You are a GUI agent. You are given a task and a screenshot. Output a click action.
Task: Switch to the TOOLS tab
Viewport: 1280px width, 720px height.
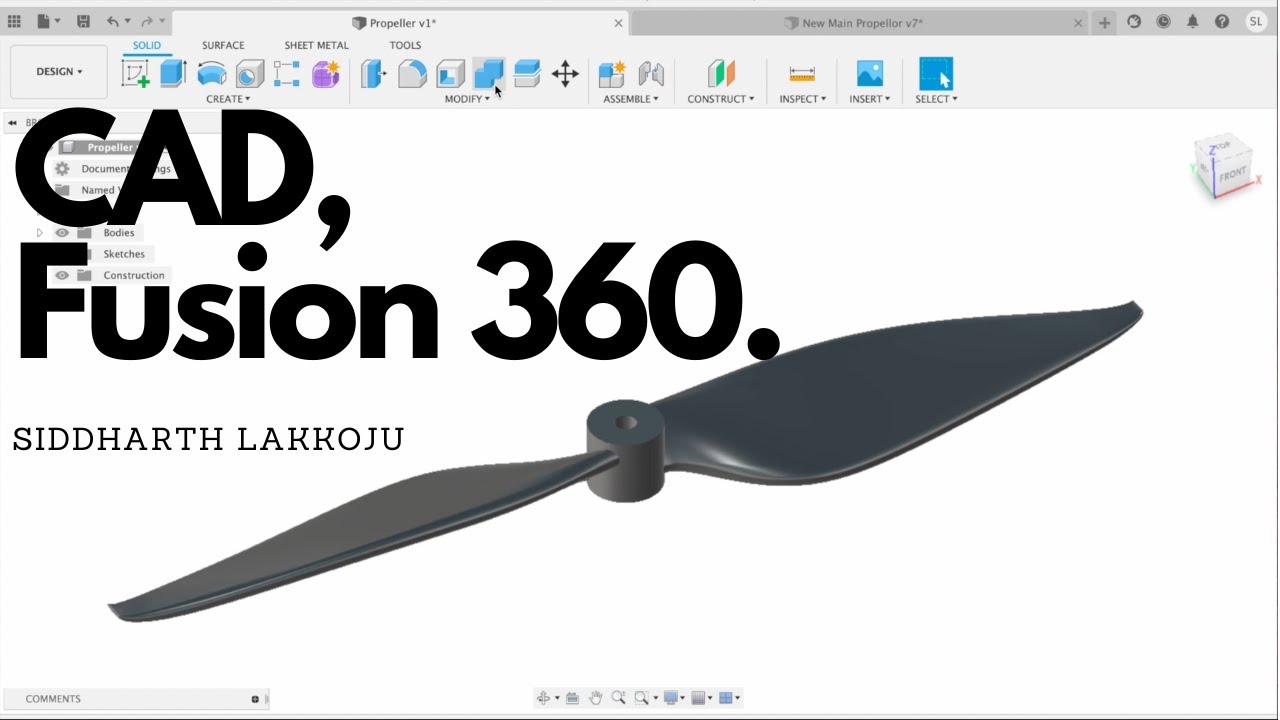coord(405,45)
